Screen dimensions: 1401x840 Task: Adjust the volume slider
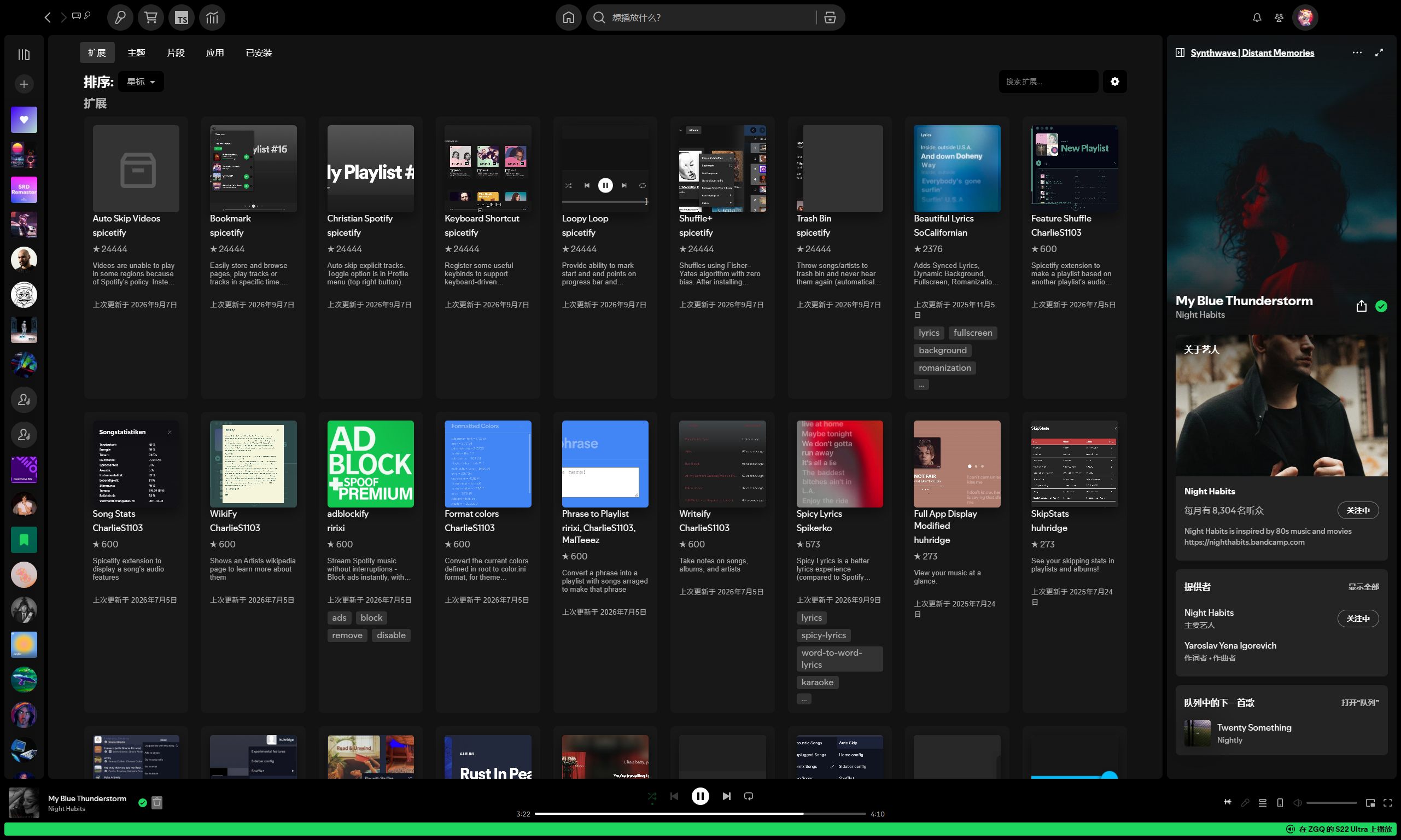coord(1332,803)
